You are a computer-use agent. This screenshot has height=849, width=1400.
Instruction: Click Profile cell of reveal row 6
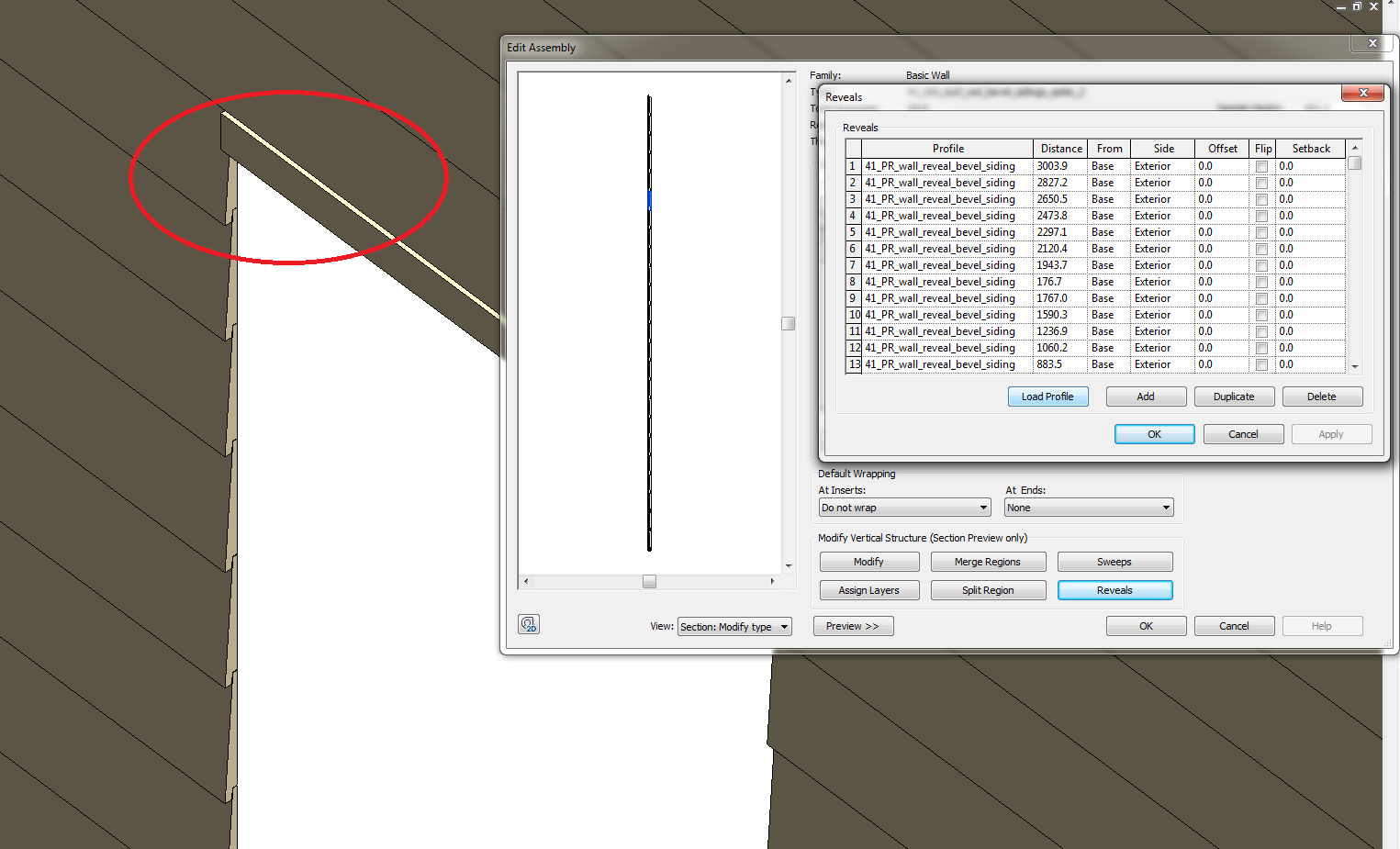pyautogui.click(x=947, y=249)
